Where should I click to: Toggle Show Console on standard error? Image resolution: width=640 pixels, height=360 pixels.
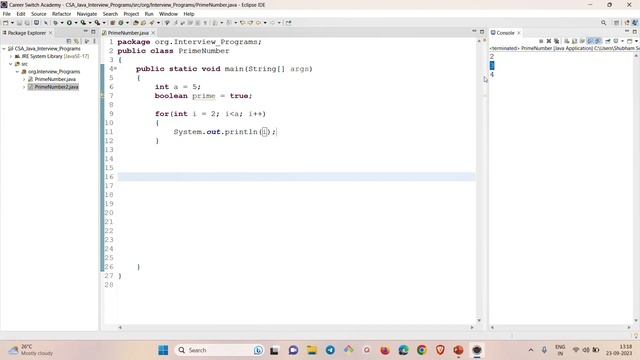pos(598,41)
